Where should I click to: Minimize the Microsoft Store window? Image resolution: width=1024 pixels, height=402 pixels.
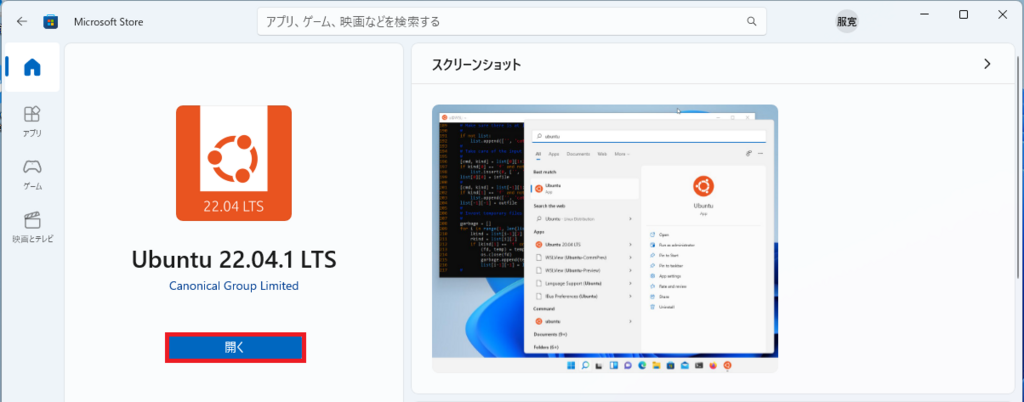click(x=923, y=15)
